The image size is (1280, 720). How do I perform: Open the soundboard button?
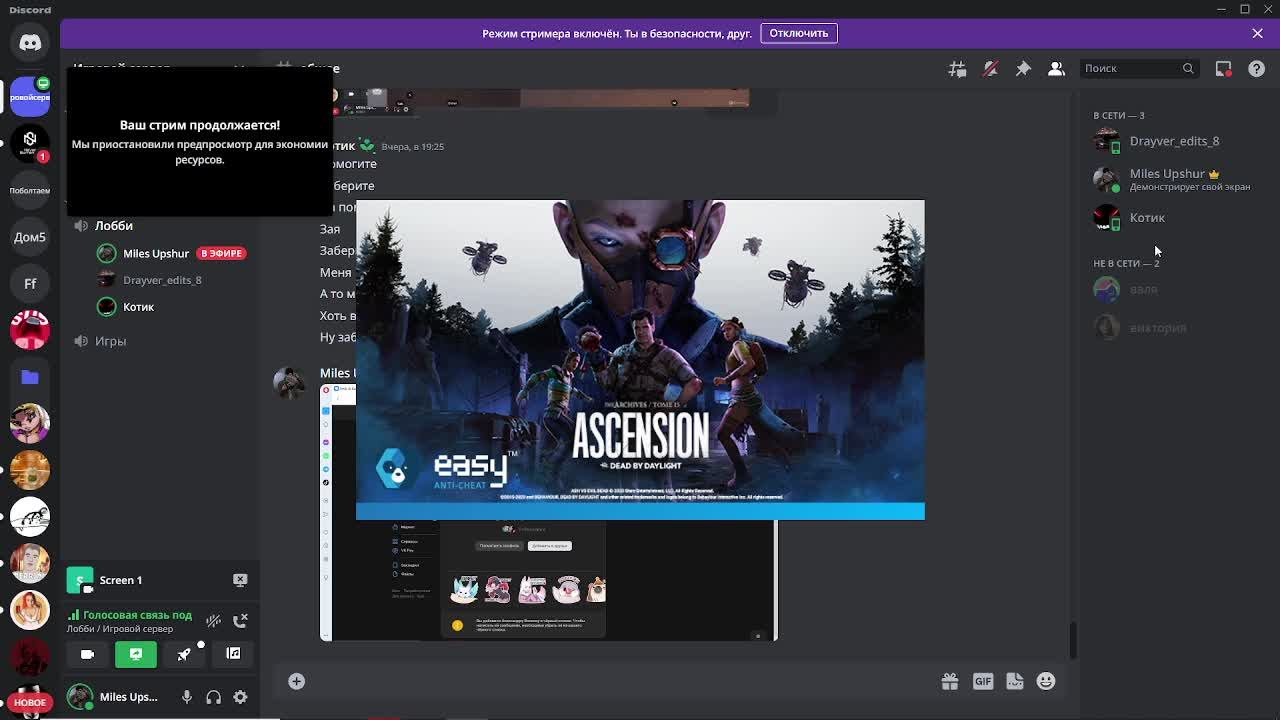pyautogui.click(x=233, y=654)
